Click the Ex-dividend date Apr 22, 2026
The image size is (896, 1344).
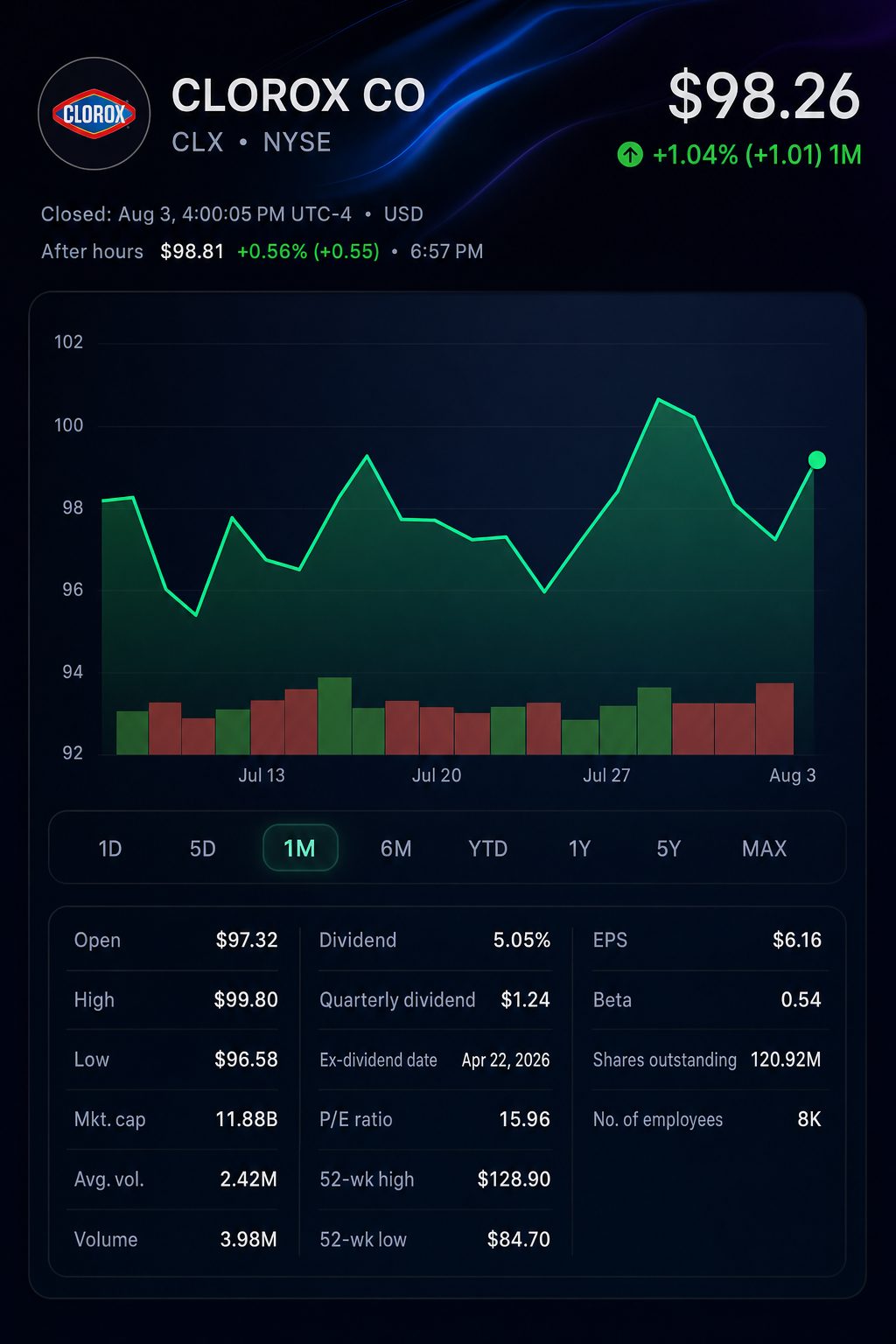tap(506, 1060)
